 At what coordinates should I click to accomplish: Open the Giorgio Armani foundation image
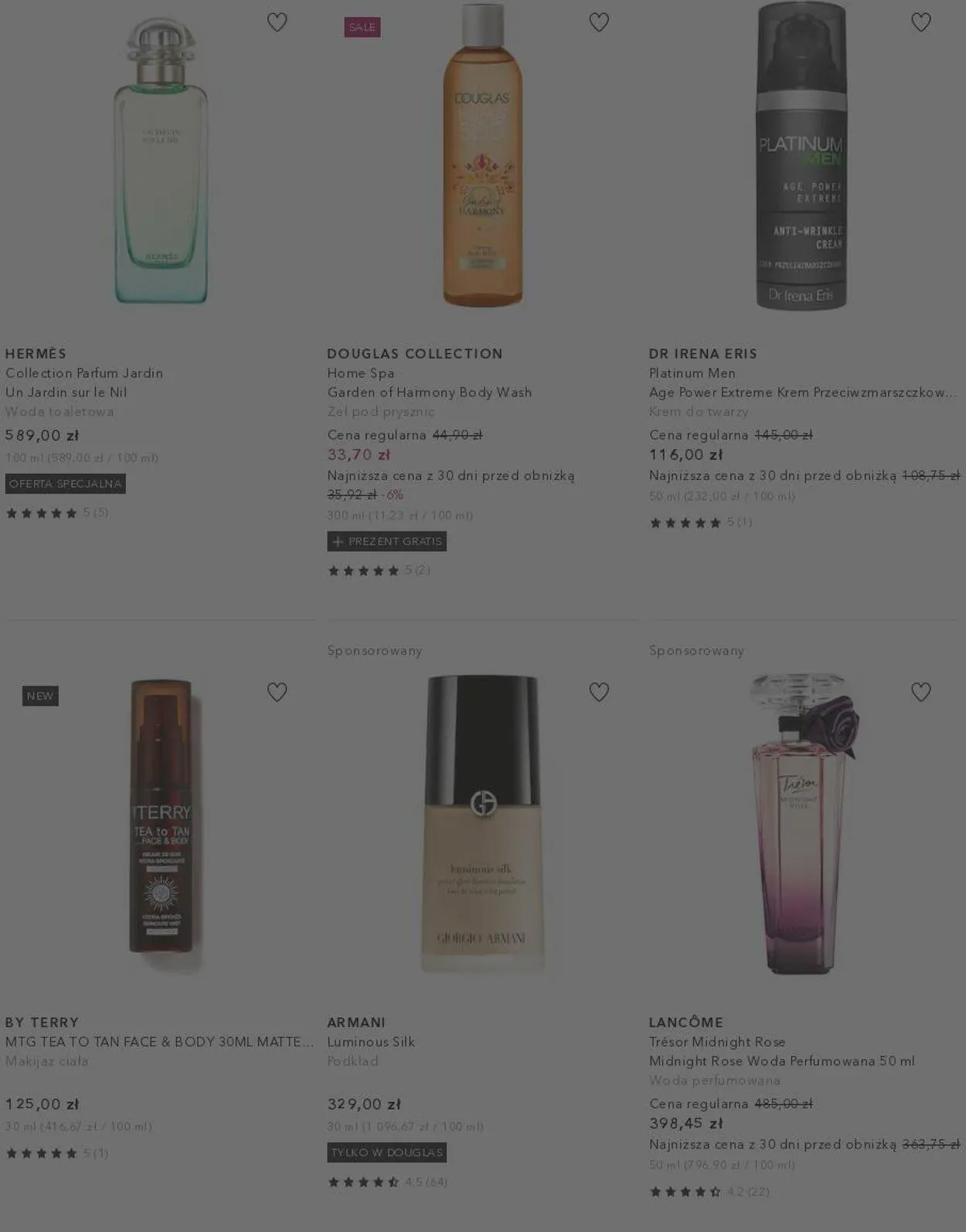pyautogui.click(x=482, y=824)
